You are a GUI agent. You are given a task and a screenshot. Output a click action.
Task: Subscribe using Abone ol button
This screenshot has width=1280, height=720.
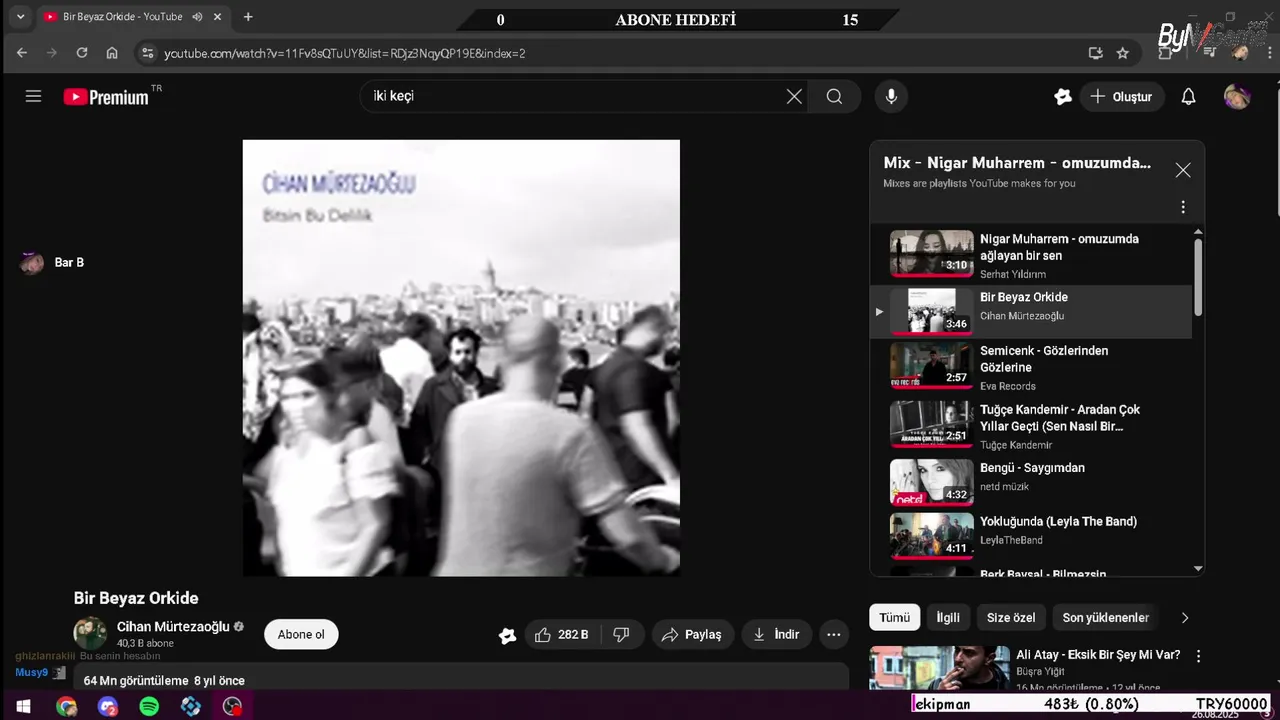(x=301, y=635)
